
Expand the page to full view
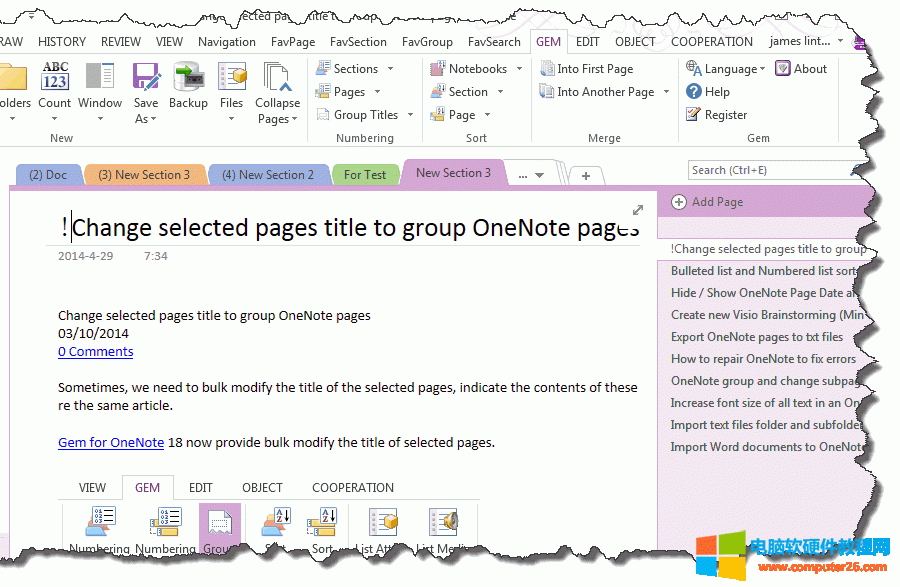tap(638, 210)
